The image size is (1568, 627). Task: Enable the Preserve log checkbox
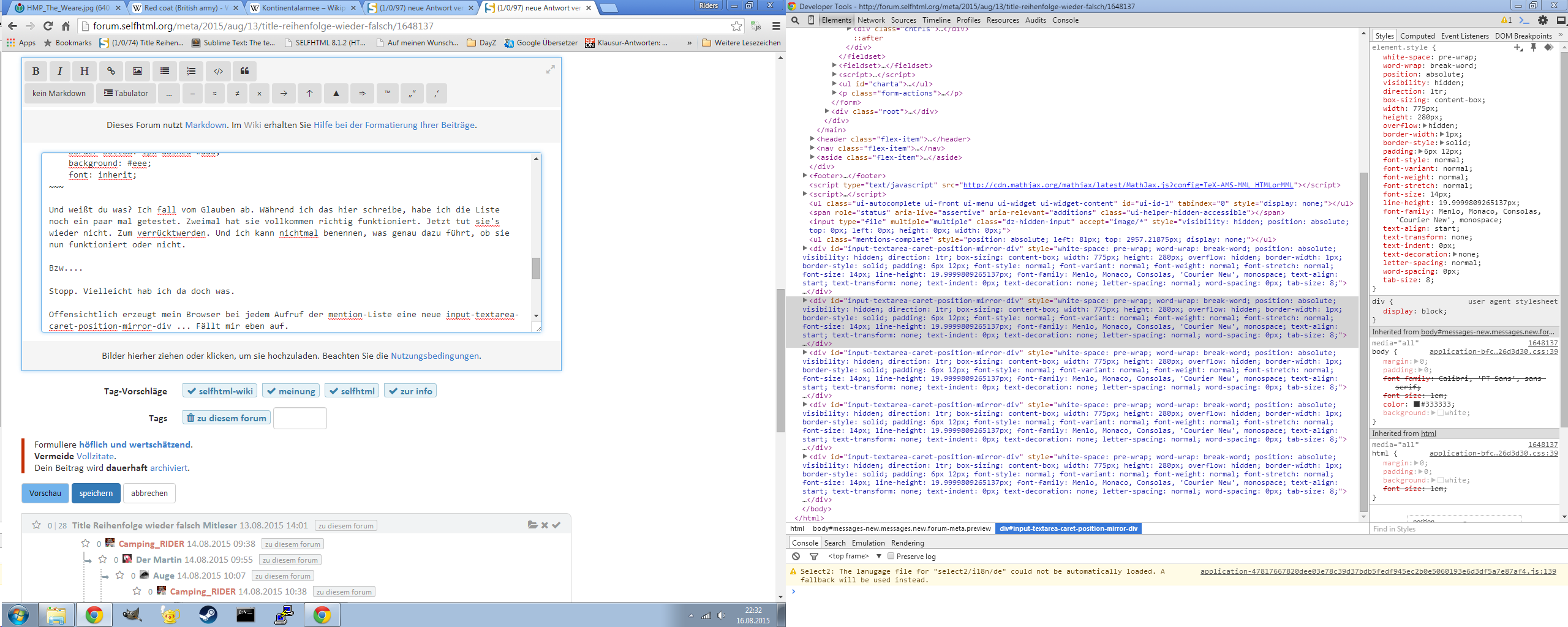click(x=891, y=557)
